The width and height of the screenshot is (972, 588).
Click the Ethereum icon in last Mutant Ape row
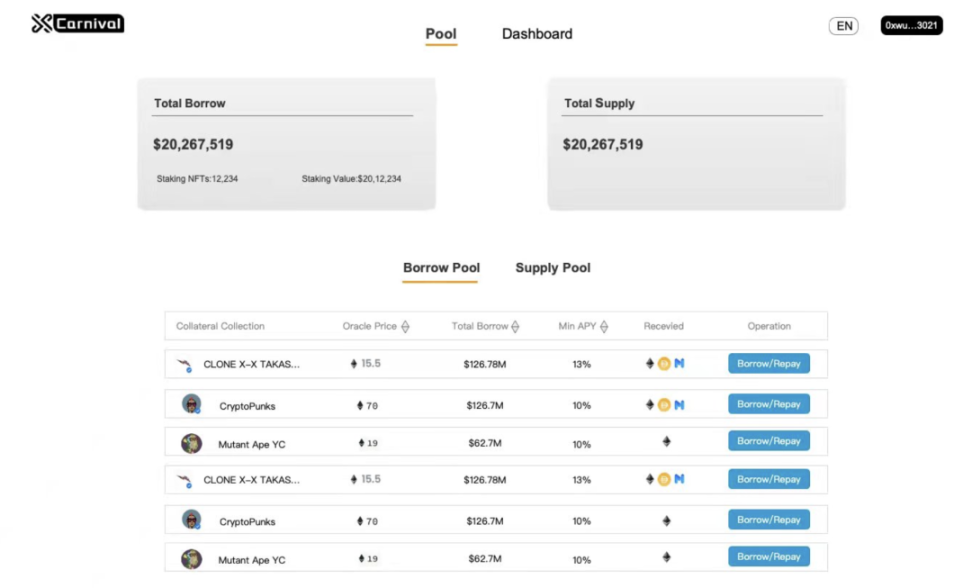666,558
